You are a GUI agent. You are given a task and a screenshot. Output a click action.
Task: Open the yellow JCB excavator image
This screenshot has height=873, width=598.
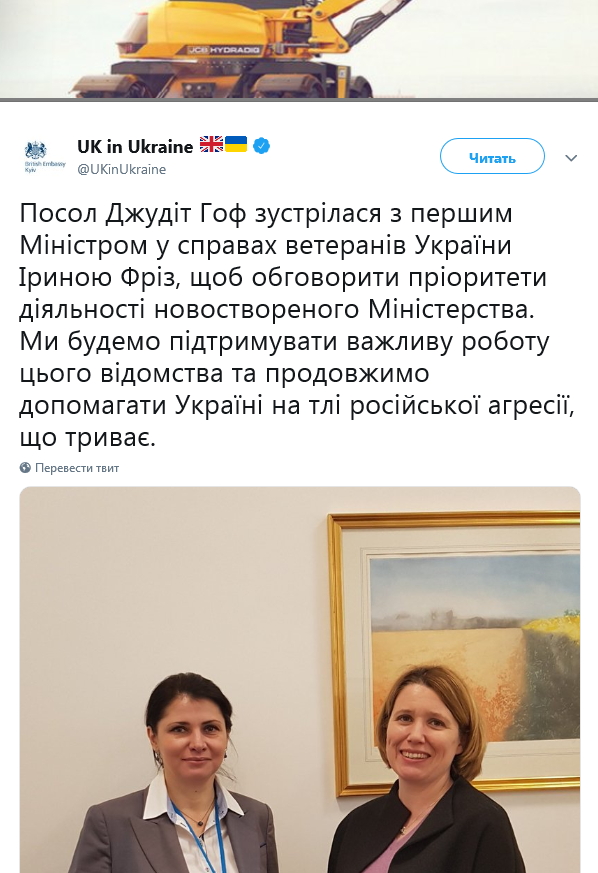[x=299, y=49]
